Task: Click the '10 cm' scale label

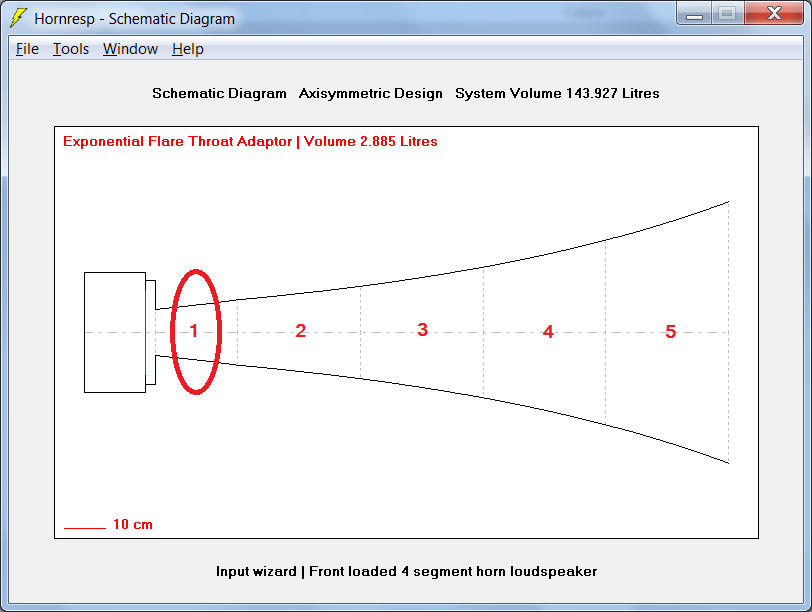Action: [x=133, y=524]
